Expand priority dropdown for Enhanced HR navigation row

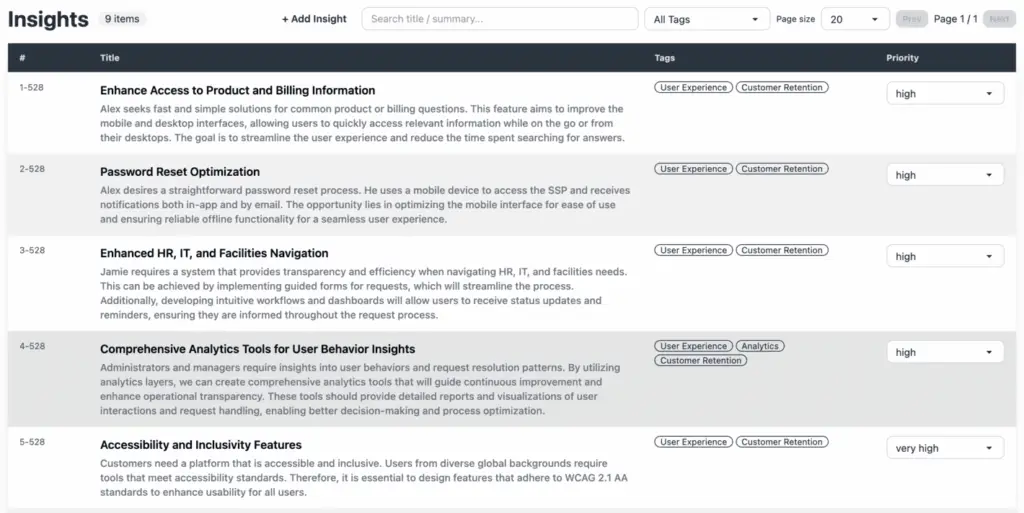pyautogui.click(x=945, y=257)
